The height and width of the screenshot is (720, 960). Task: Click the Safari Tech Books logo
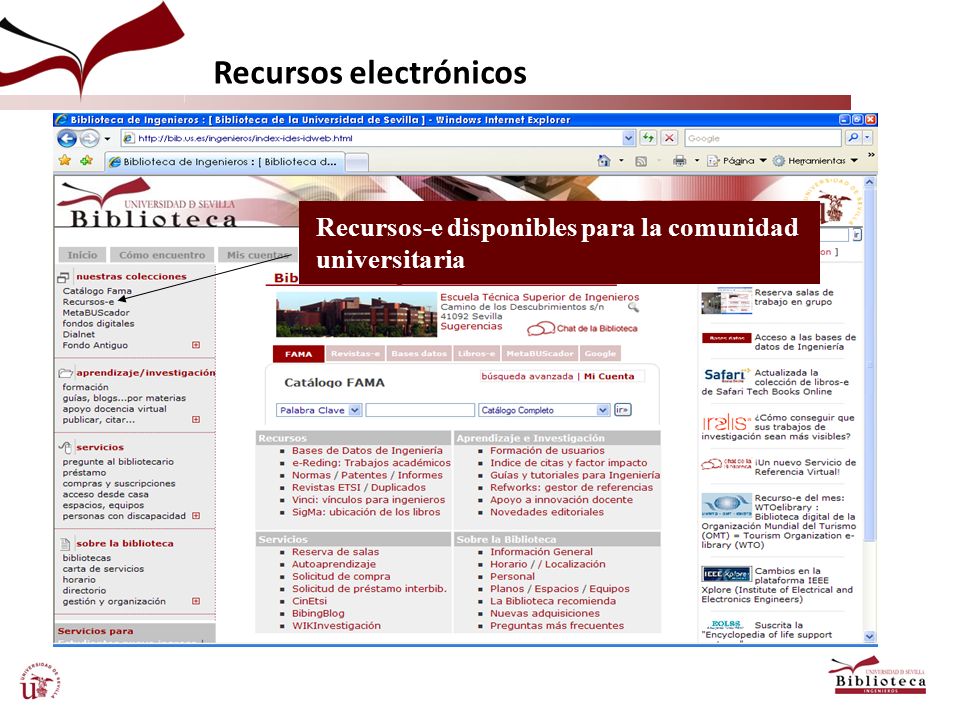pos(727,375)
